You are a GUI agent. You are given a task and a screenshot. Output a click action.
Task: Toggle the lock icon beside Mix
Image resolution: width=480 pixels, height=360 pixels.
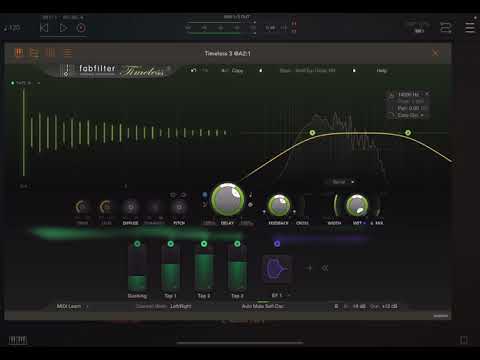[x=372, y=223]
